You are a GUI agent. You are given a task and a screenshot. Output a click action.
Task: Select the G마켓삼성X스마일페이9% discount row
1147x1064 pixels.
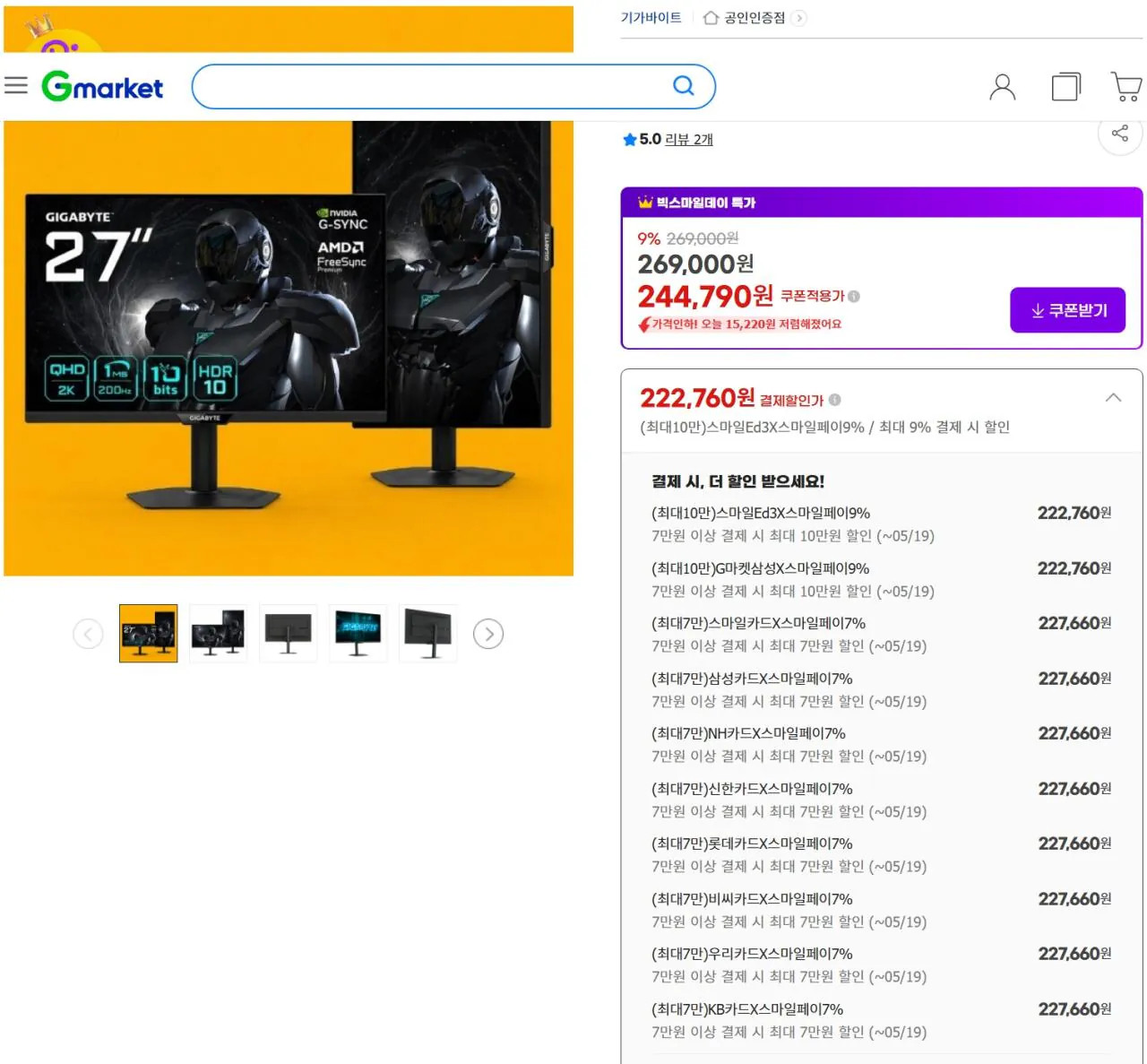[x=881, y=579]
